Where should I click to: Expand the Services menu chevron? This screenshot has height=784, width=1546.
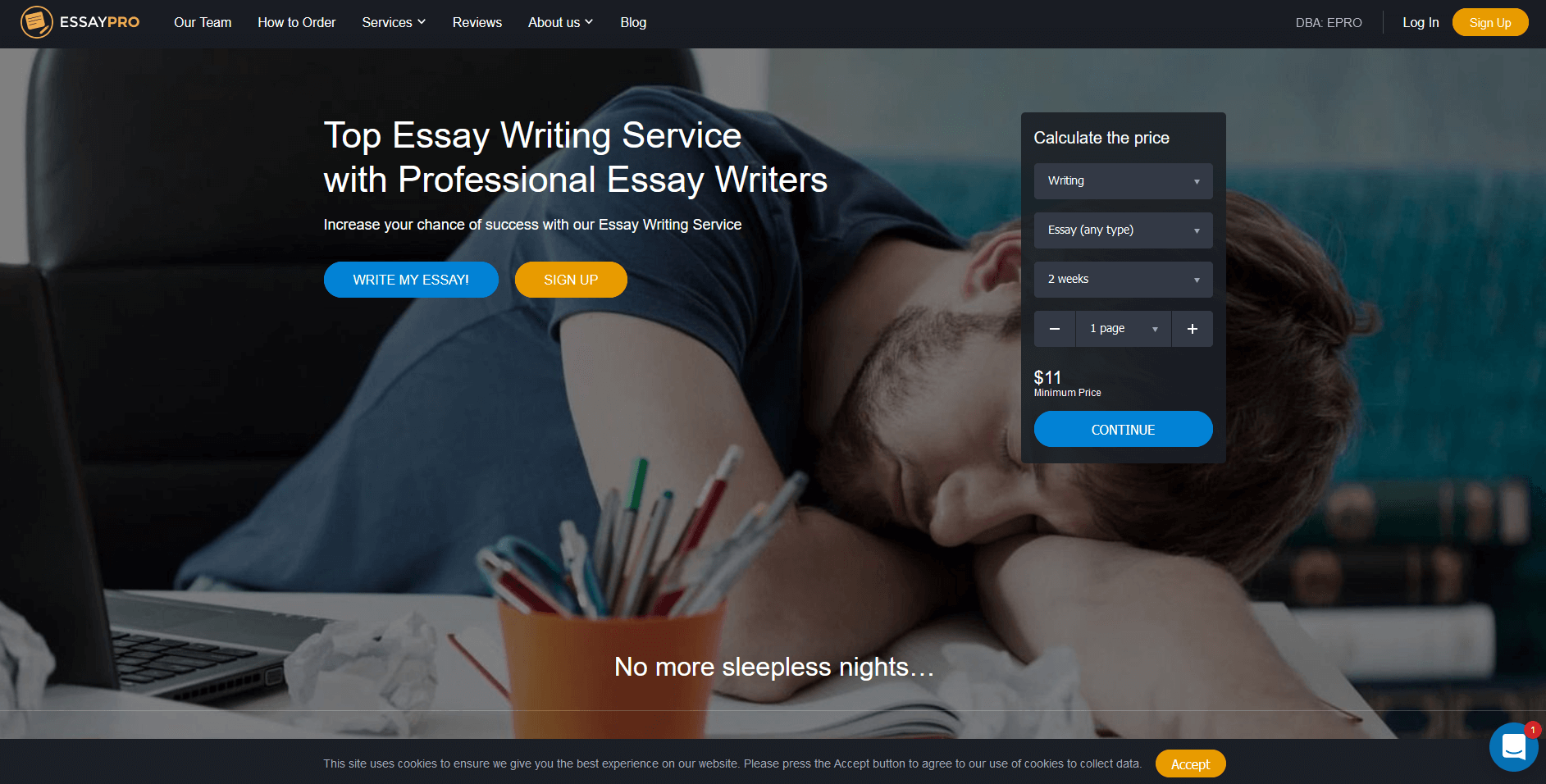(422, 22)
